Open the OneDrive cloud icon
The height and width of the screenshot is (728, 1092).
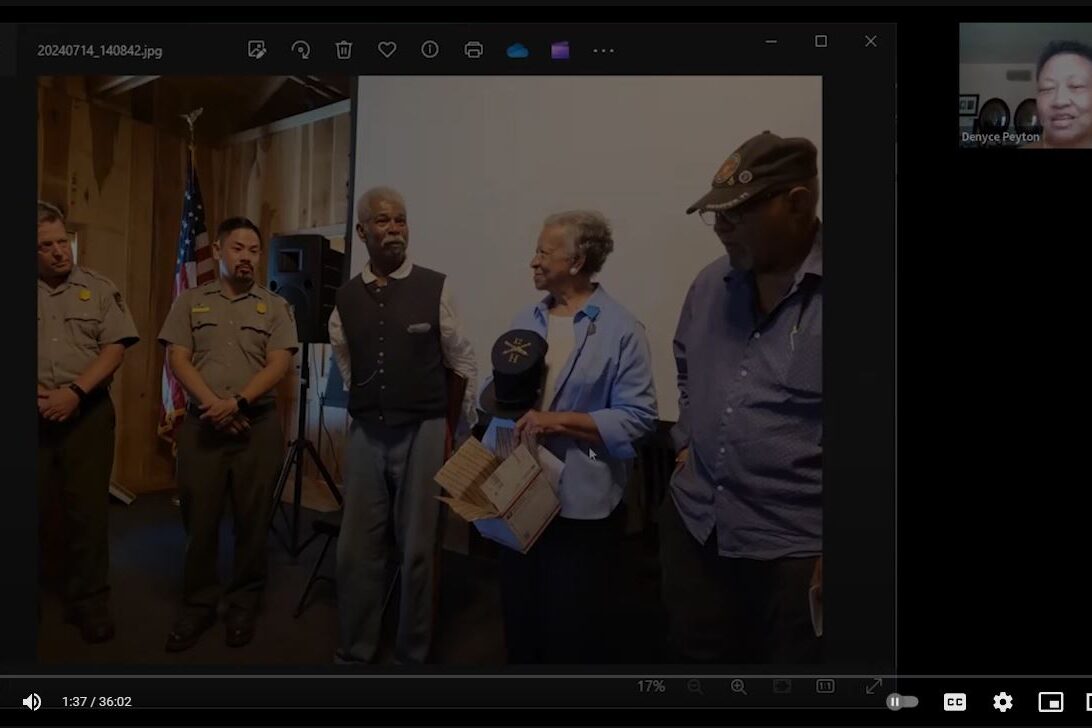coord(517,50)
